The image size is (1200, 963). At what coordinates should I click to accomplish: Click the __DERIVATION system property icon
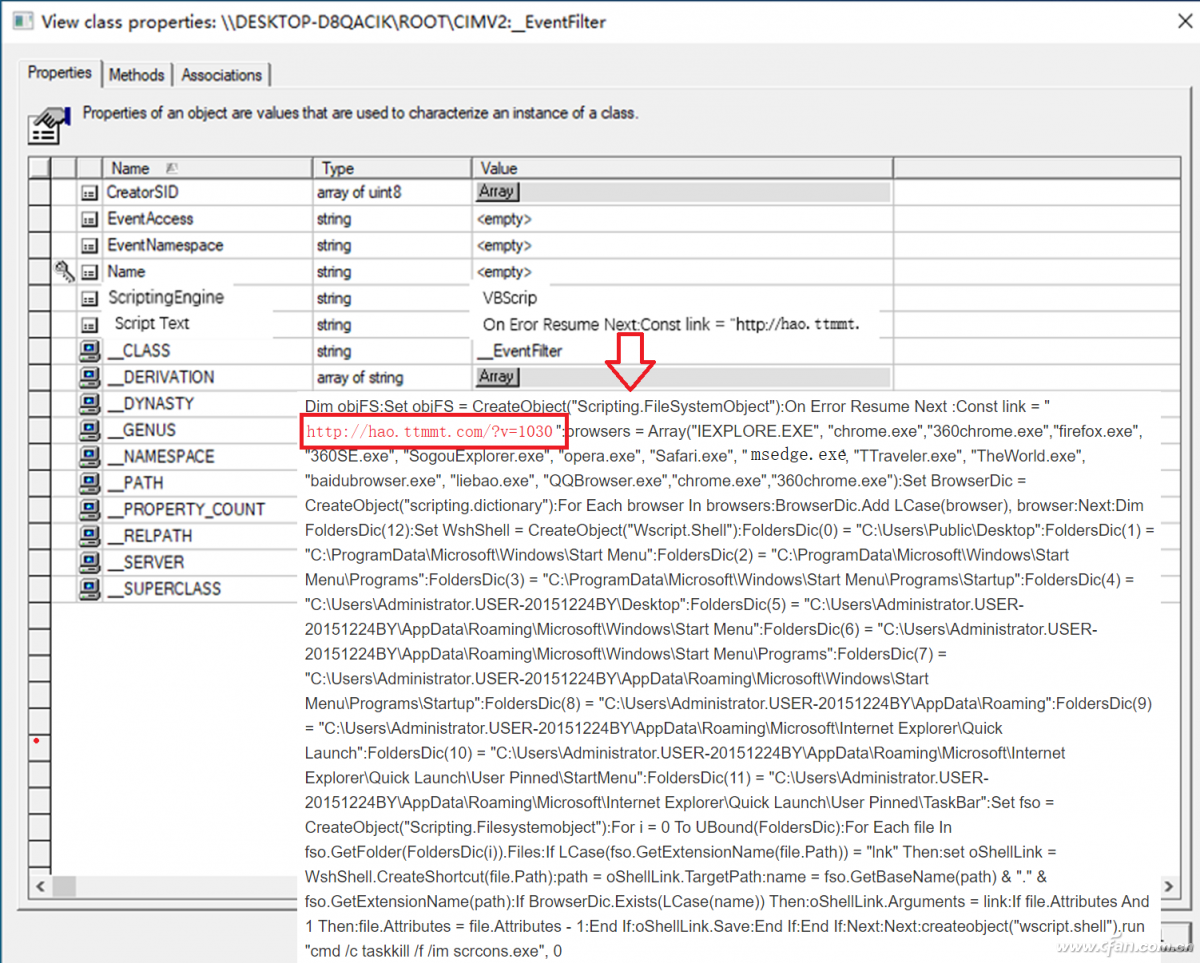click(89, 377)
